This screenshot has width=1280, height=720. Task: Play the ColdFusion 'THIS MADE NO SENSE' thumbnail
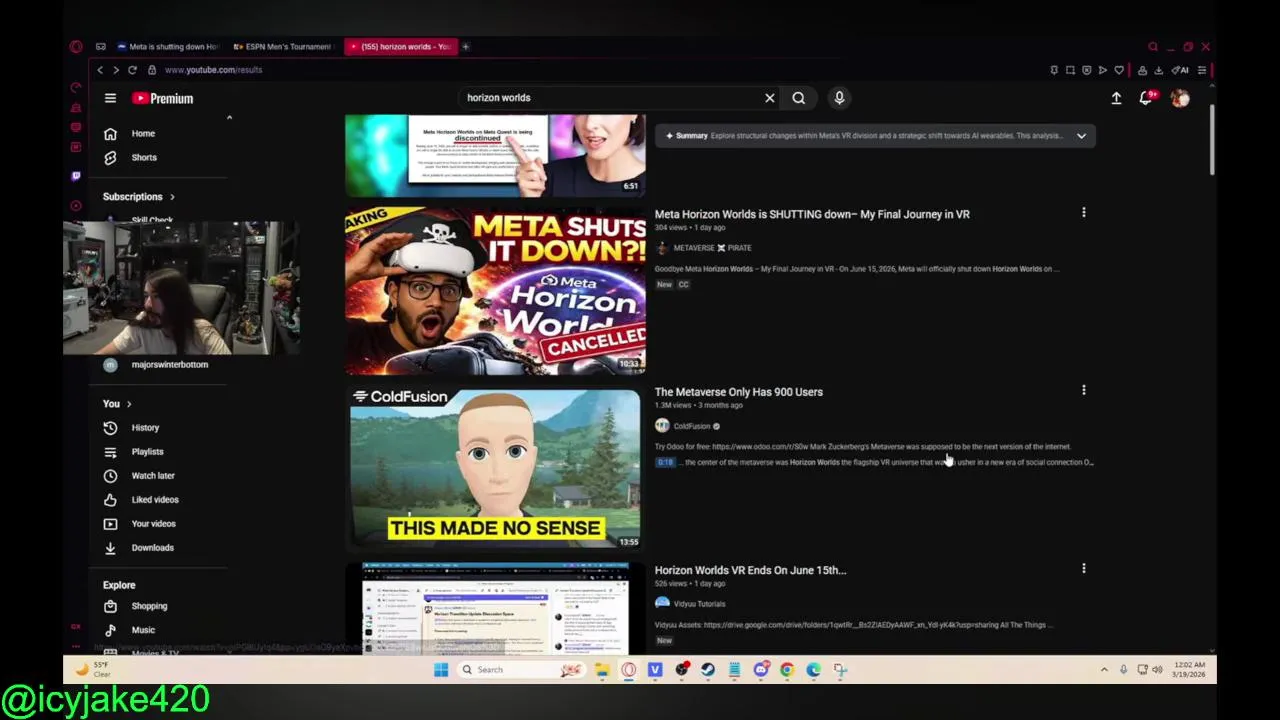pos(495,469)
